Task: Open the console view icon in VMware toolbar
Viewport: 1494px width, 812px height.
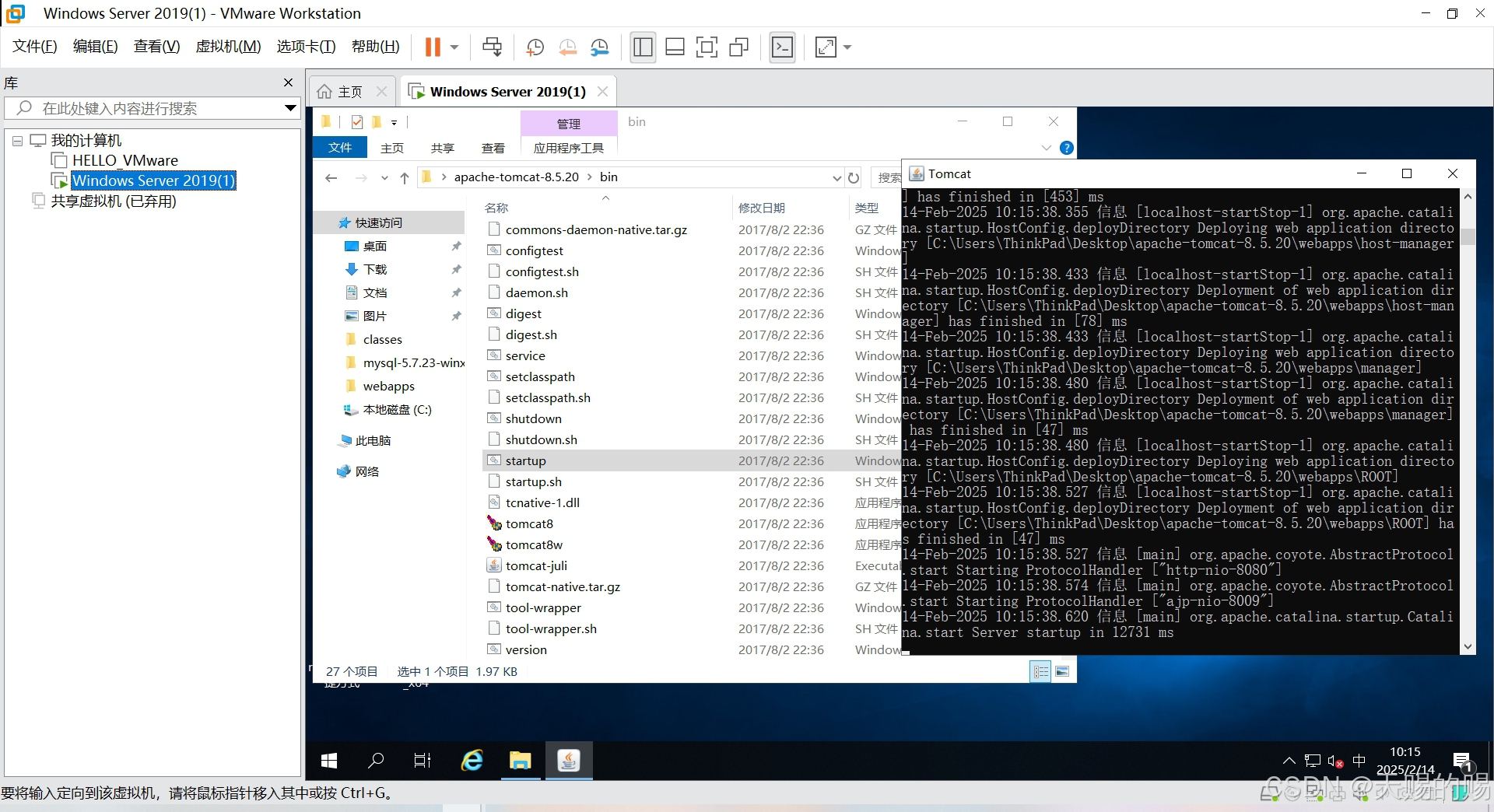Action: (782, 47)
